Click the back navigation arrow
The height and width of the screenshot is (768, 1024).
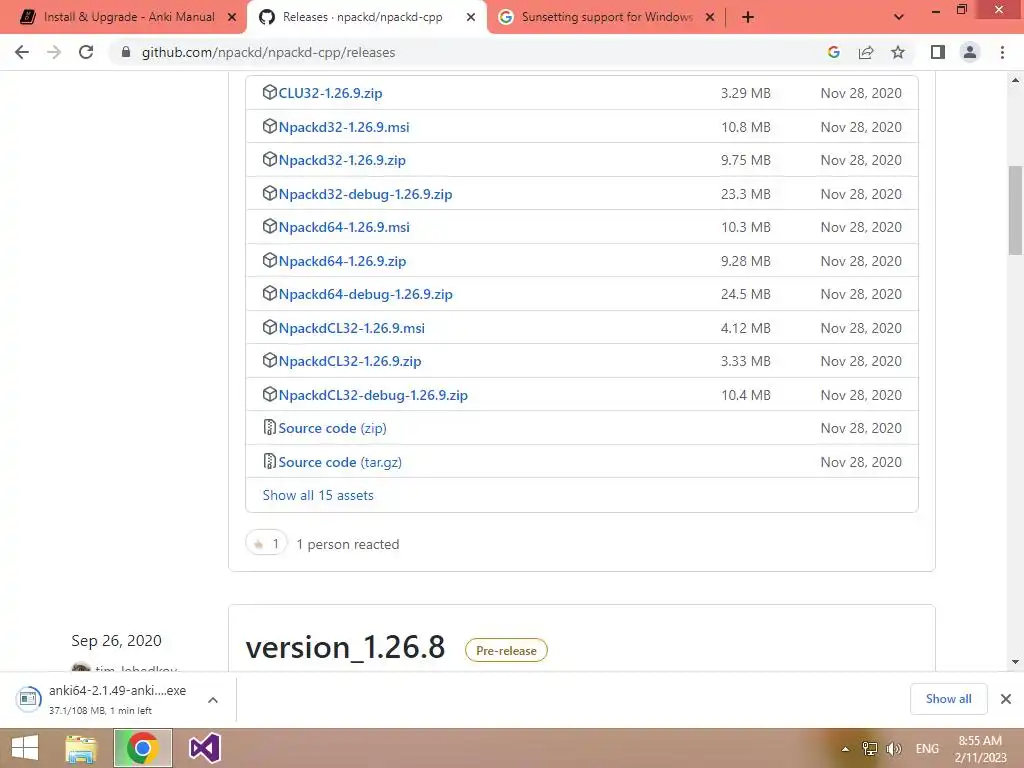(x=22, y=52)
